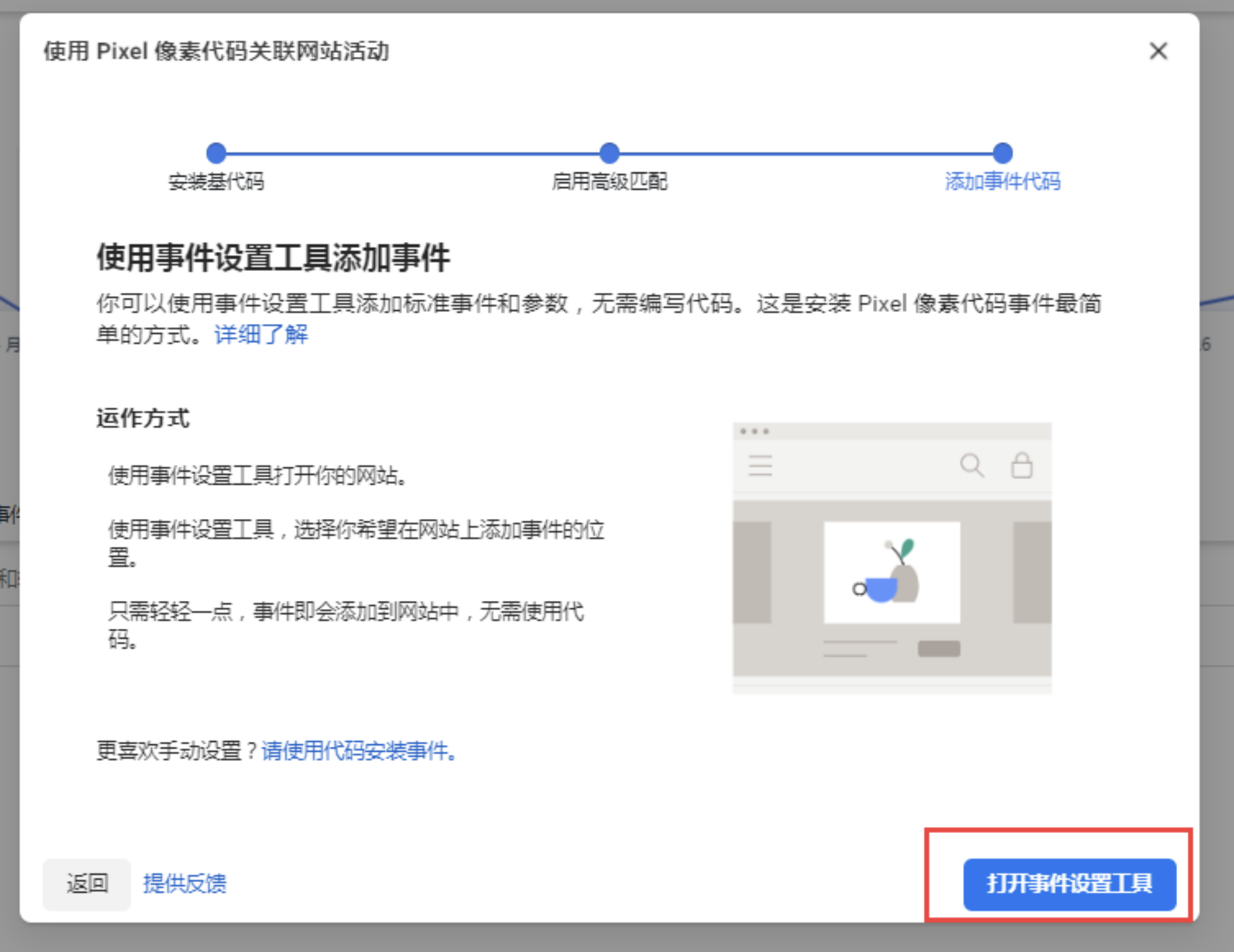Click the website illustration thumbnail
Viewport: 1234px width, 952px height.
tap(892, 557)
